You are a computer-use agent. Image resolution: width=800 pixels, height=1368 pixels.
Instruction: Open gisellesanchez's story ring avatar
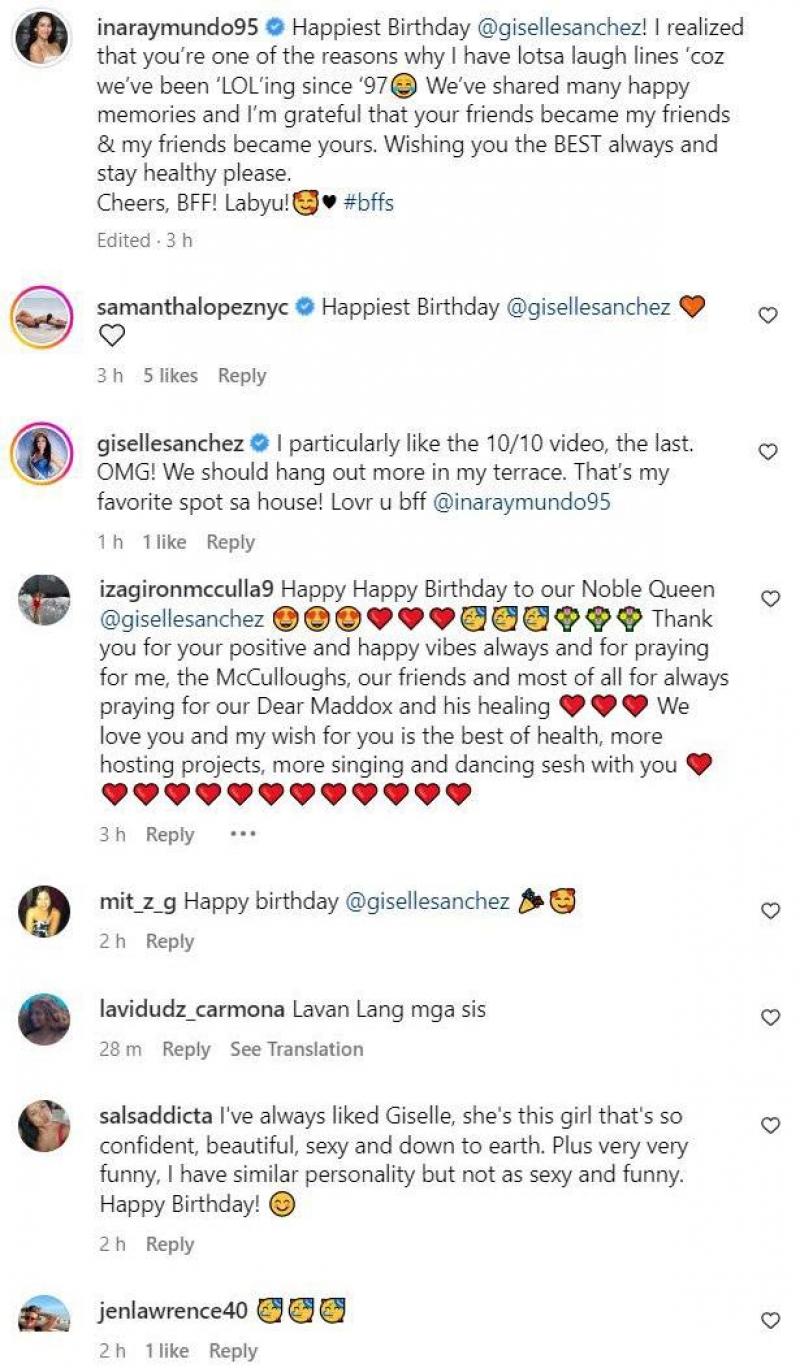(44, 454)
